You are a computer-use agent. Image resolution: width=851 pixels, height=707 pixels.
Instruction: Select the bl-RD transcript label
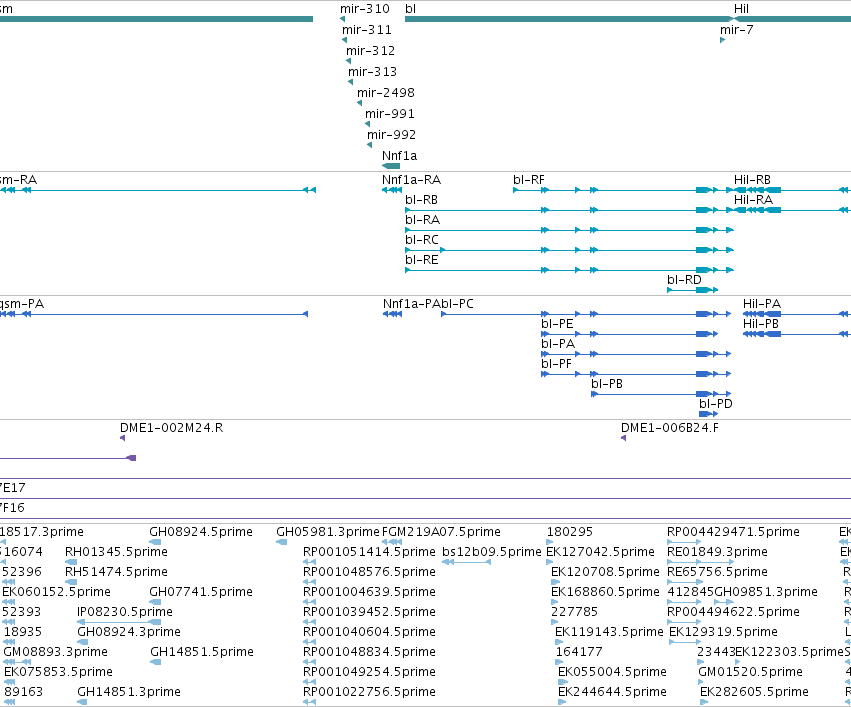click(x=684, y=280)
